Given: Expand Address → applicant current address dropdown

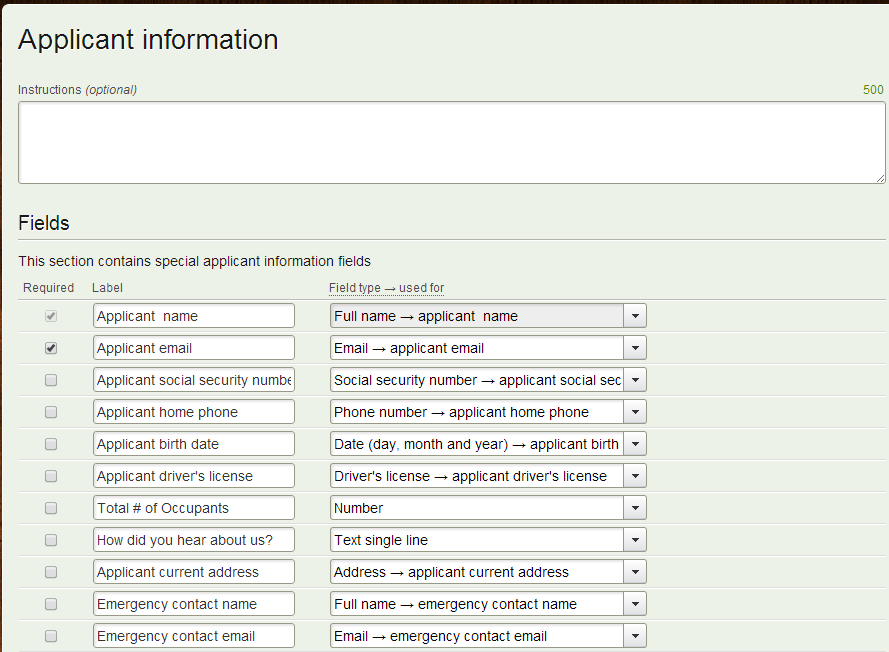Looking at the screenshot, I should tap(488, 572).
